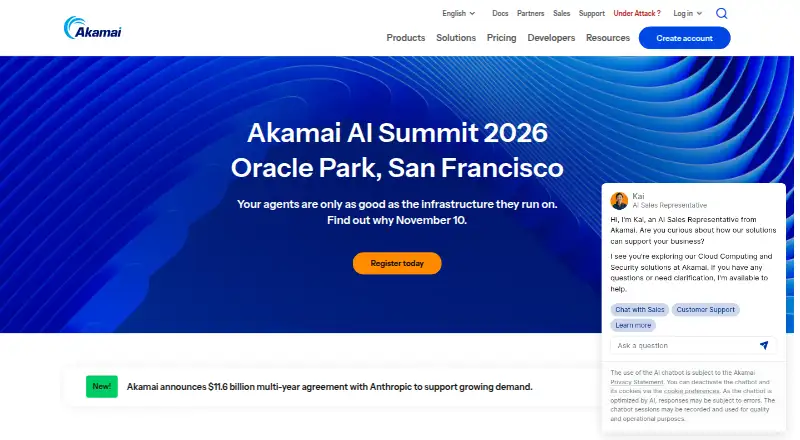The image size is (800, 440).
Task: Select the Chat with Sales chip
Action: [x=639, y=309]
